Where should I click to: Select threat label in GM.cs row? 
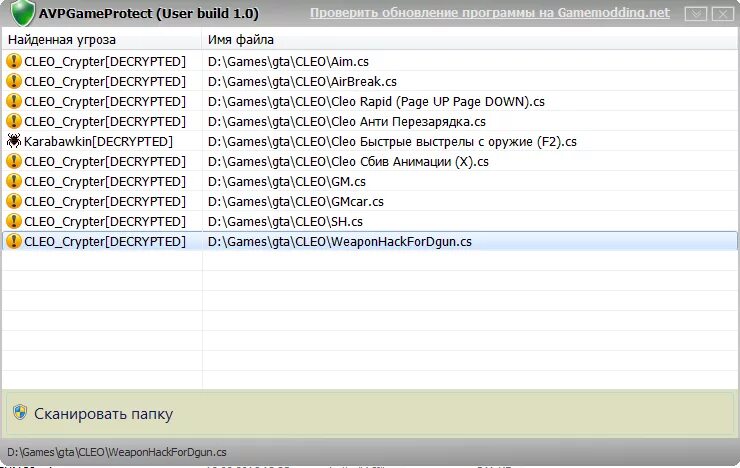105,182
